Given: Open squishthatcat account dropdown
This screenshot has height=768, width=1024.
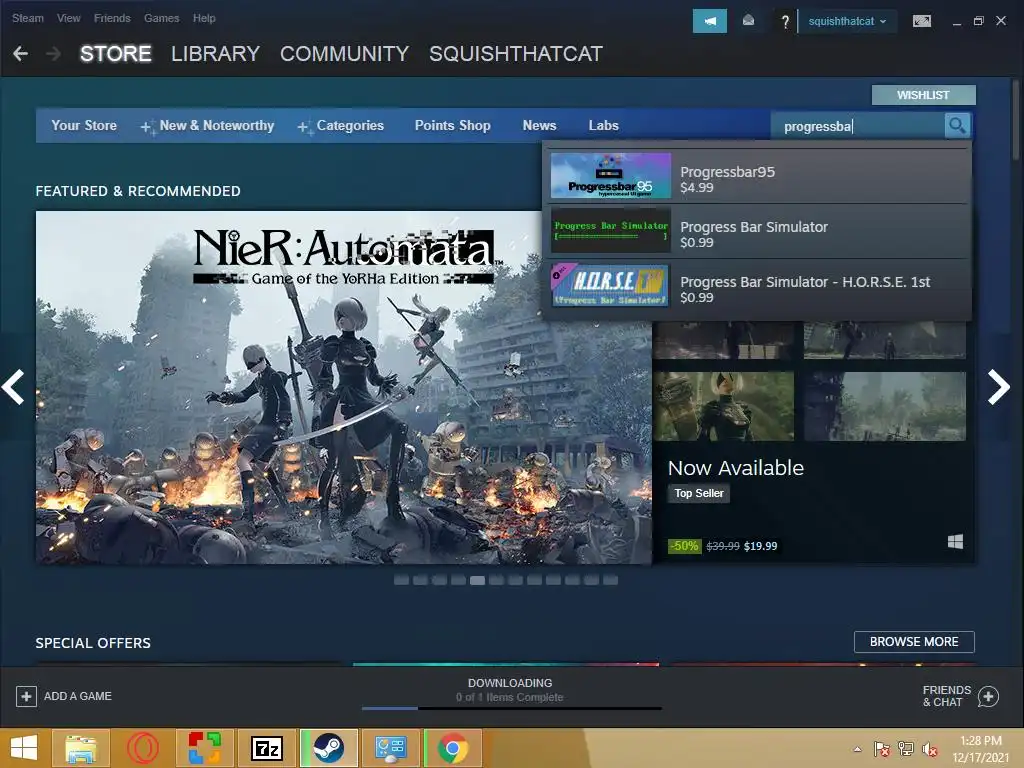Looking at the screenshot, I should (847, 21).
